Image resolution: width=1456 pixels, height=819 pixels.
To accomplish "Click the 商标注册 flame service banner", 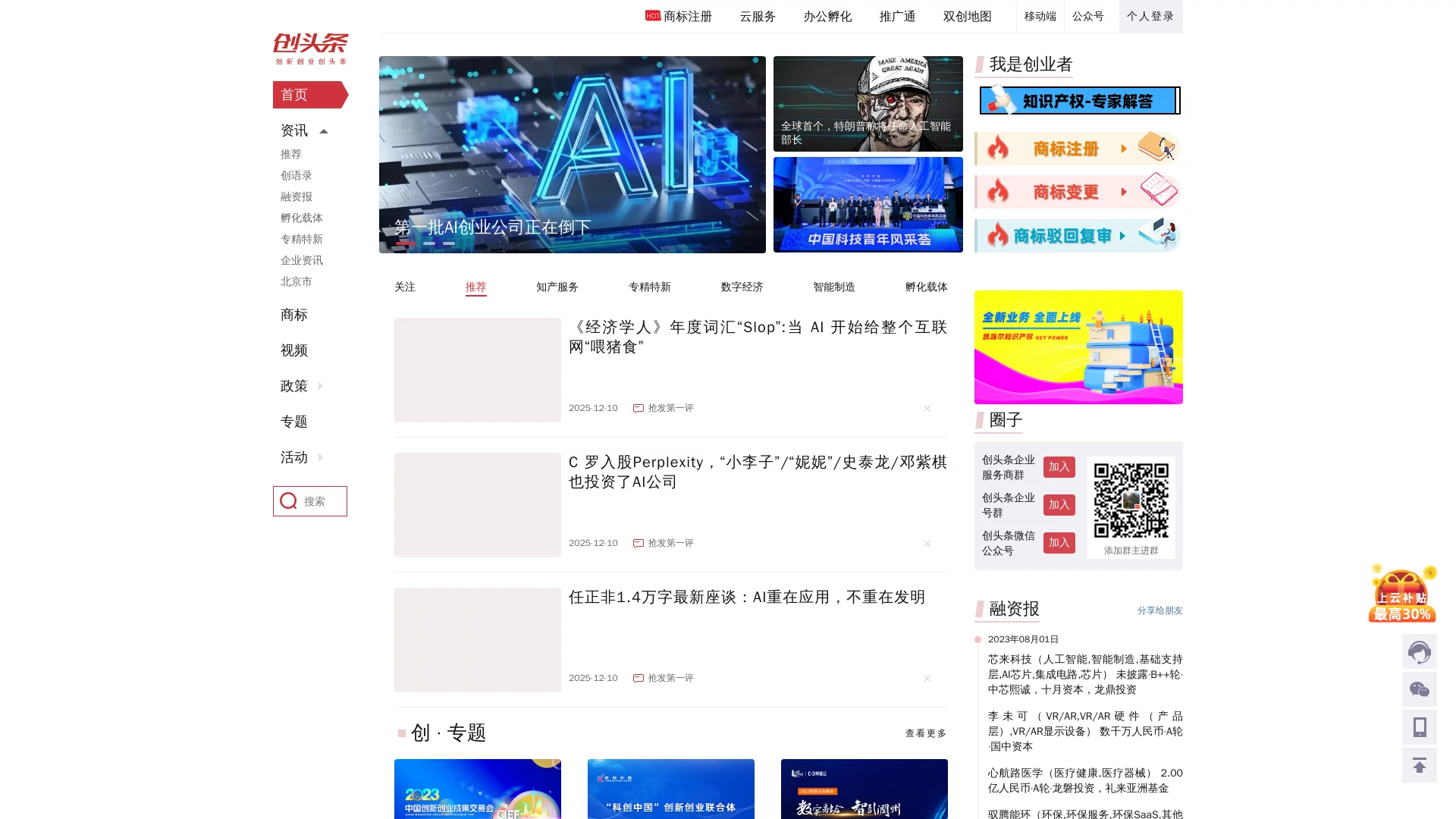I will click(x=1077, y=149).
